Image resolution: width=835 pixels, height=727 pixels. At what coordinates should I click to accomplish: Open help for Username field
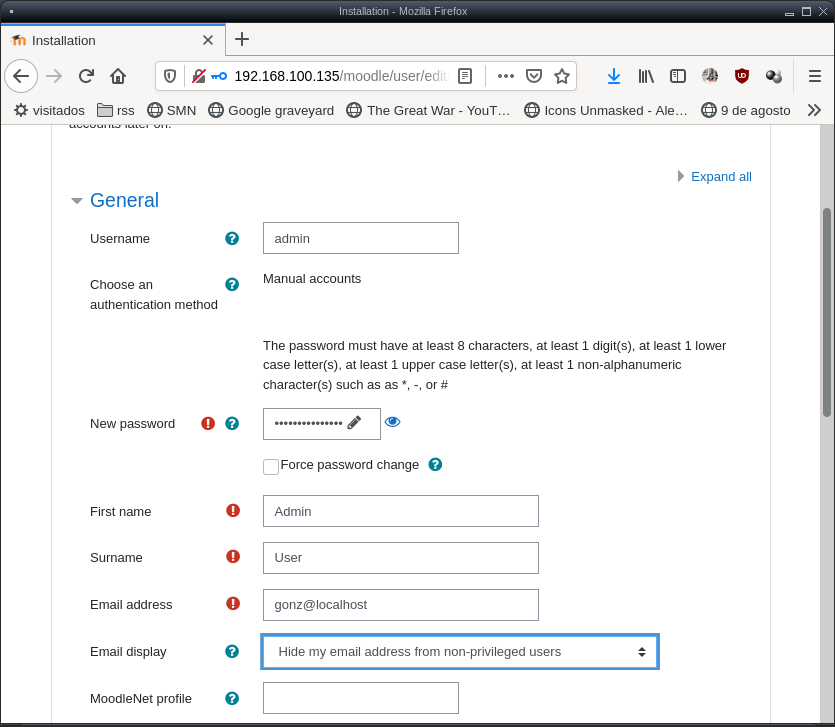pyautogui.click(x=232, y=239)
